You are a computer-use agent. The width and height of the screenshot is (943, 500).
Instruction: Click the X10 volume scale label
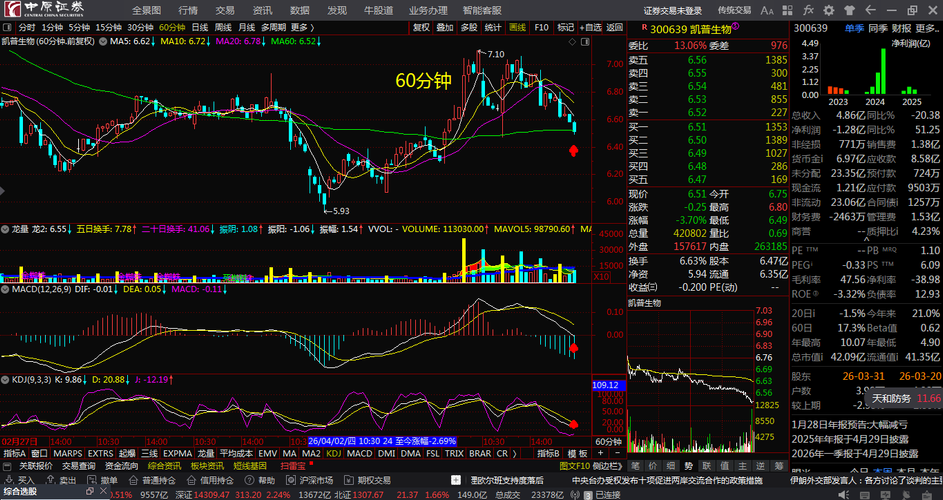coord(600,276)
